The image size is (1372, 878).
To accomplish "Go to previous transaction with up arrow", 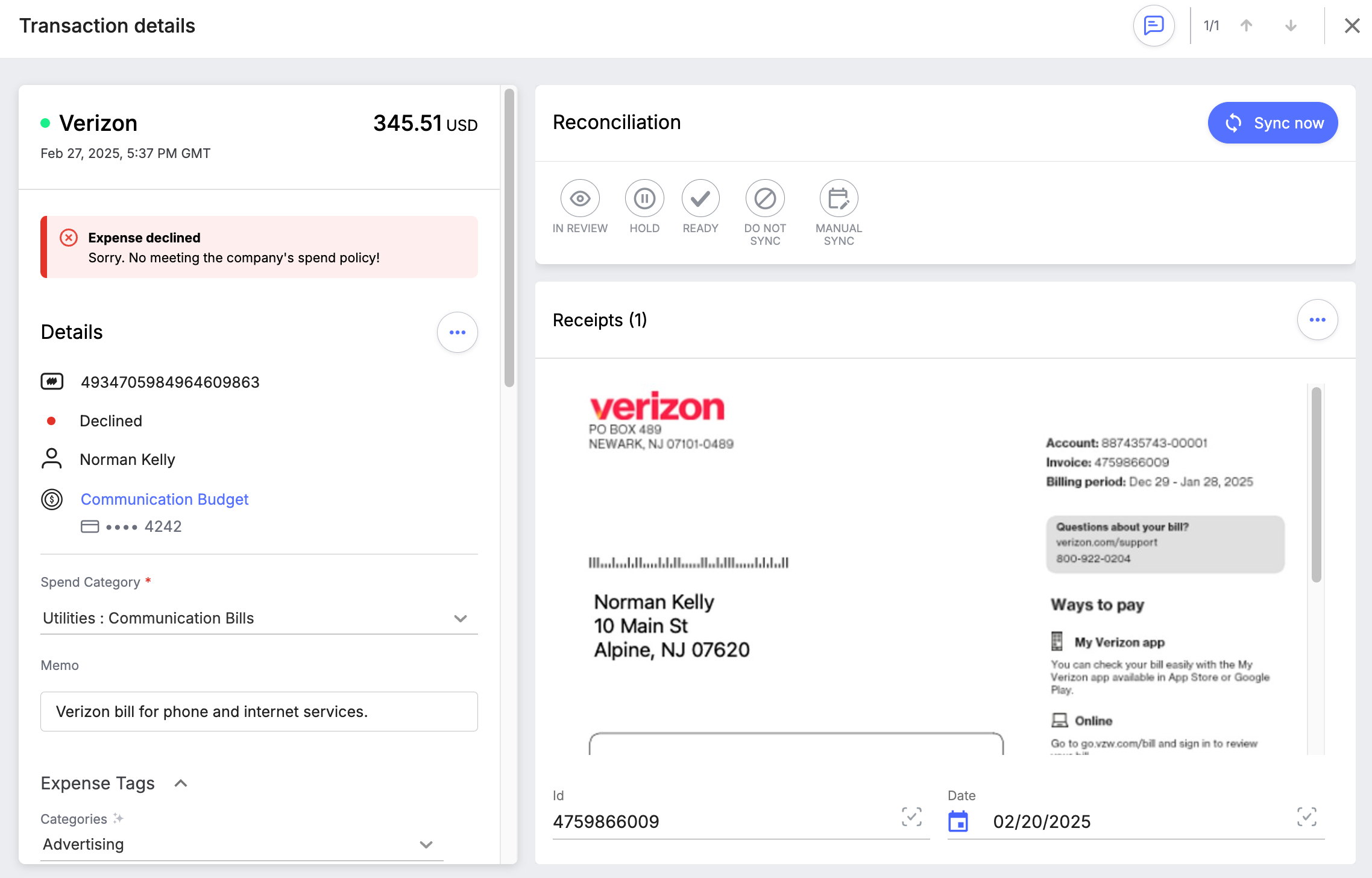I will 1247,26.
